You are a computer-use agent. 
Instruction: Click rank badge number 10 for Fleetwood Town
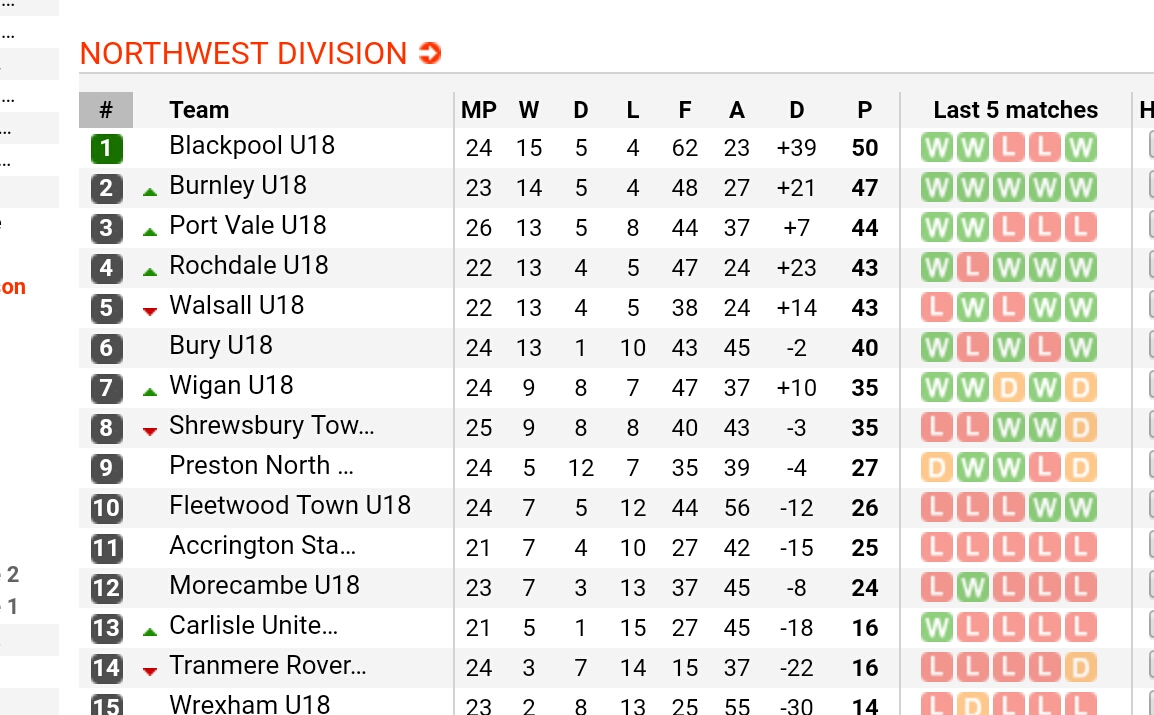107,508
